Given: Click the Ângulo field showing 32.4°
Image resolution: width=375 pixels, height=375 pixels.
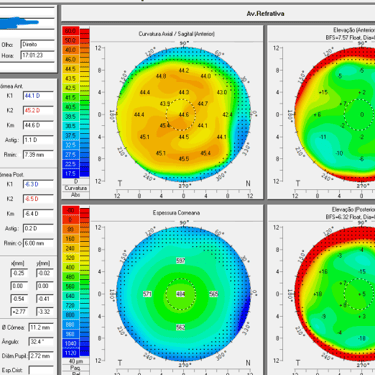Looking at the screenshot, I should coord(41,342).
